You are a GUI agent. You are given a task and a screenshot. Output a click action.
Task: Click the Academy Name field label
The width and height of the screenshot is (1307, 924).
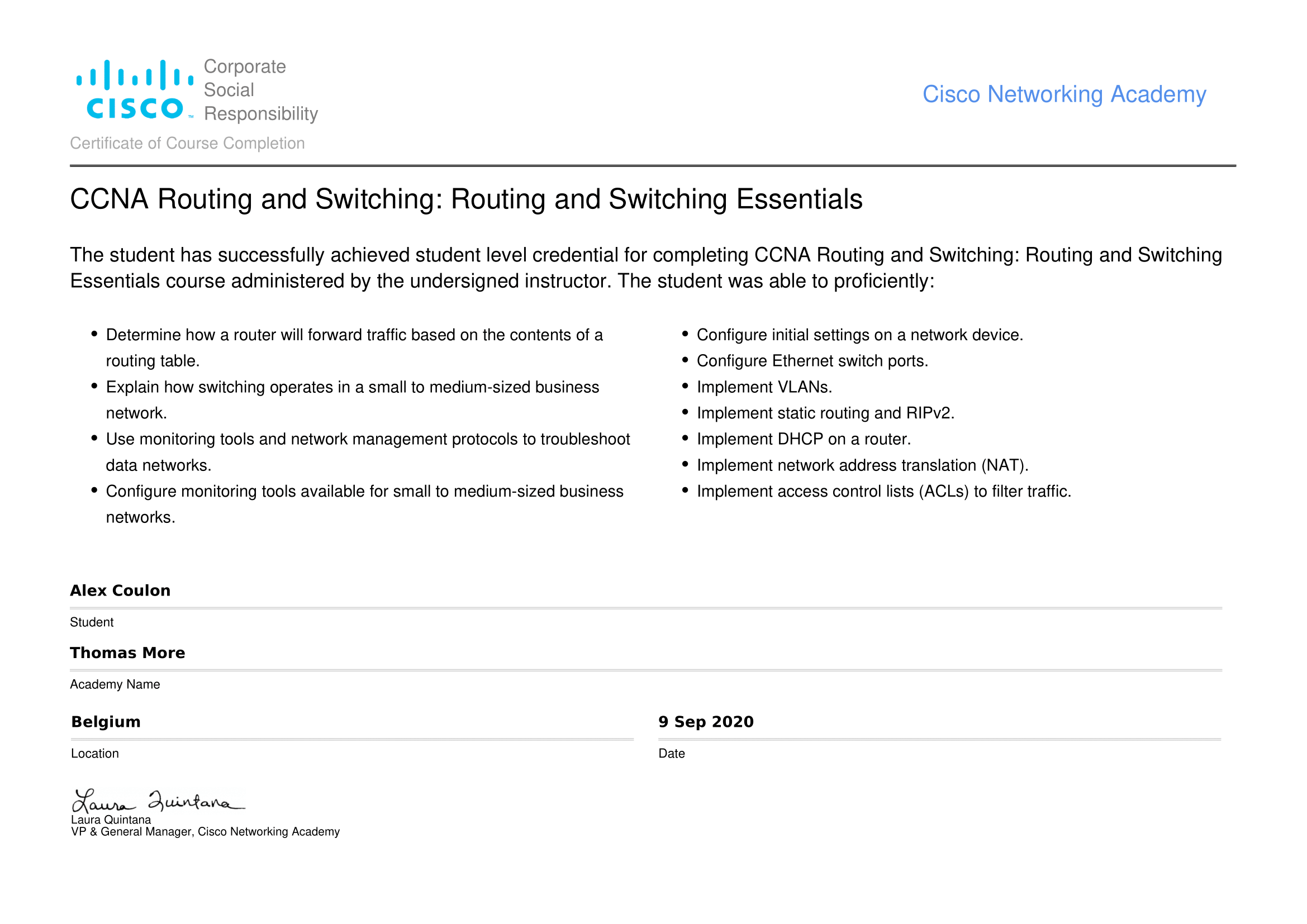pyautogui.click(x=115, y=684)
